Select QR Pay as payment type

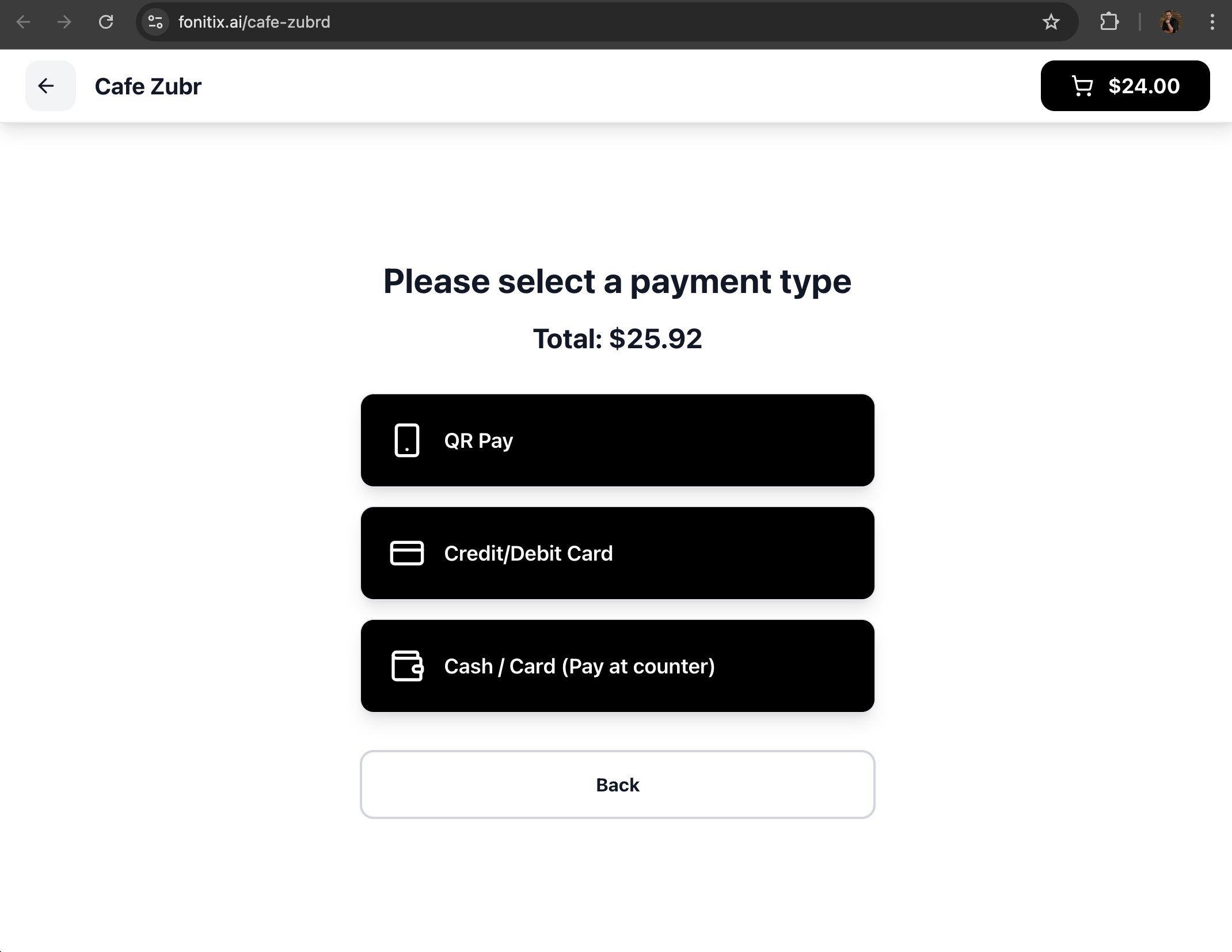point(617,440)
